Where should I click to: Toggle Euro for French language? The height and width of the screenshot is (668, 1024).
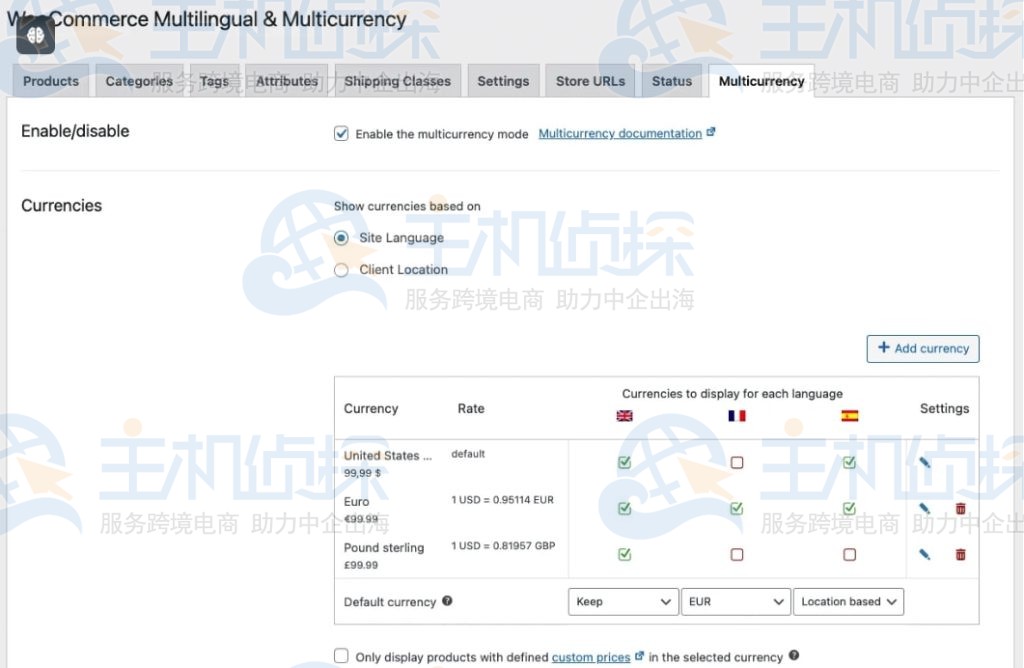[x=737, y=508]
